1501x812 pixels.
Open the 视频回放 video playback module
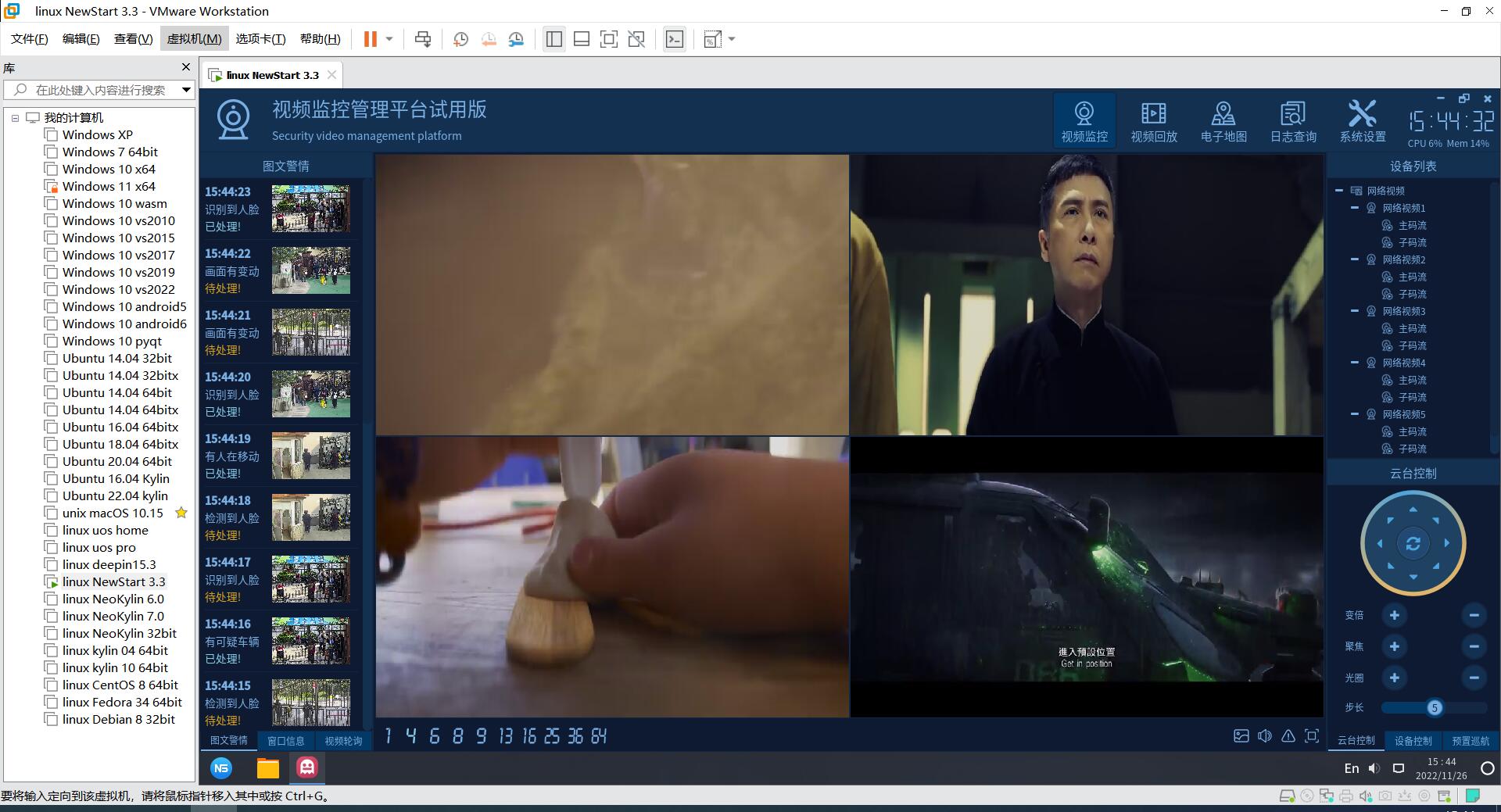1153,122
